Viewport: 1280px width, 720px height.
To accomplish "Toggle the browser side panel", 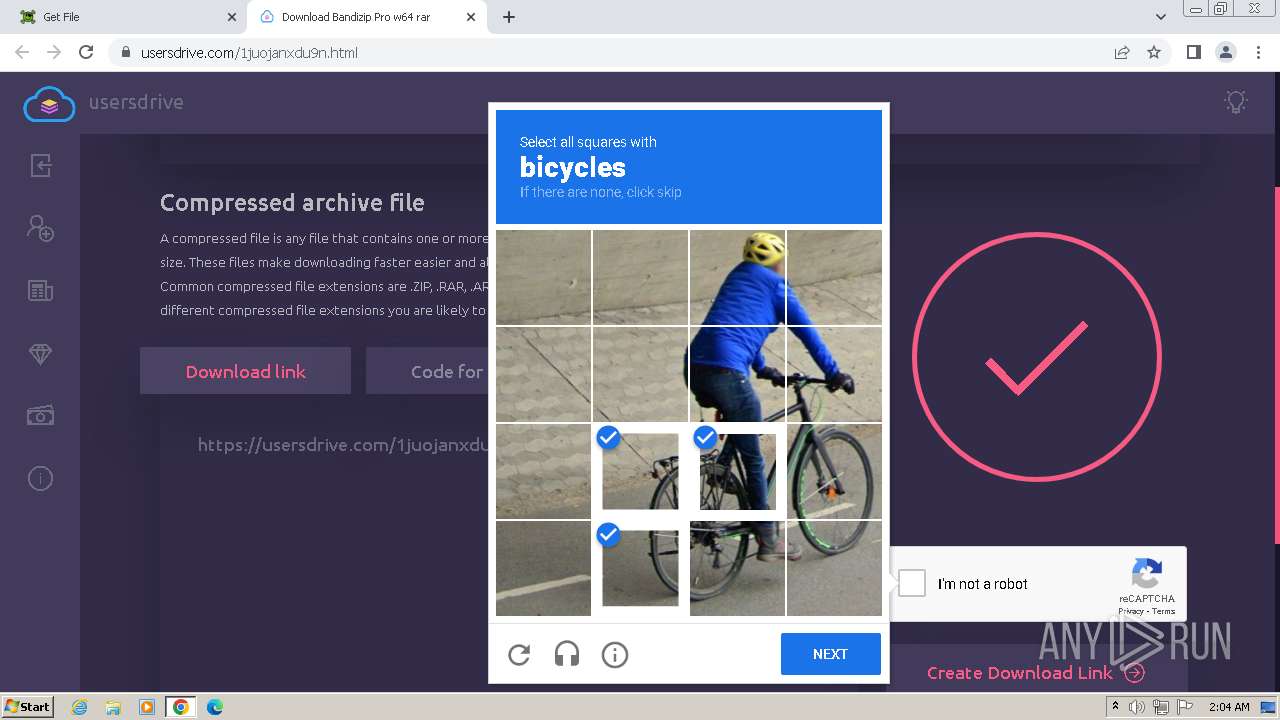I will 1193,52.
